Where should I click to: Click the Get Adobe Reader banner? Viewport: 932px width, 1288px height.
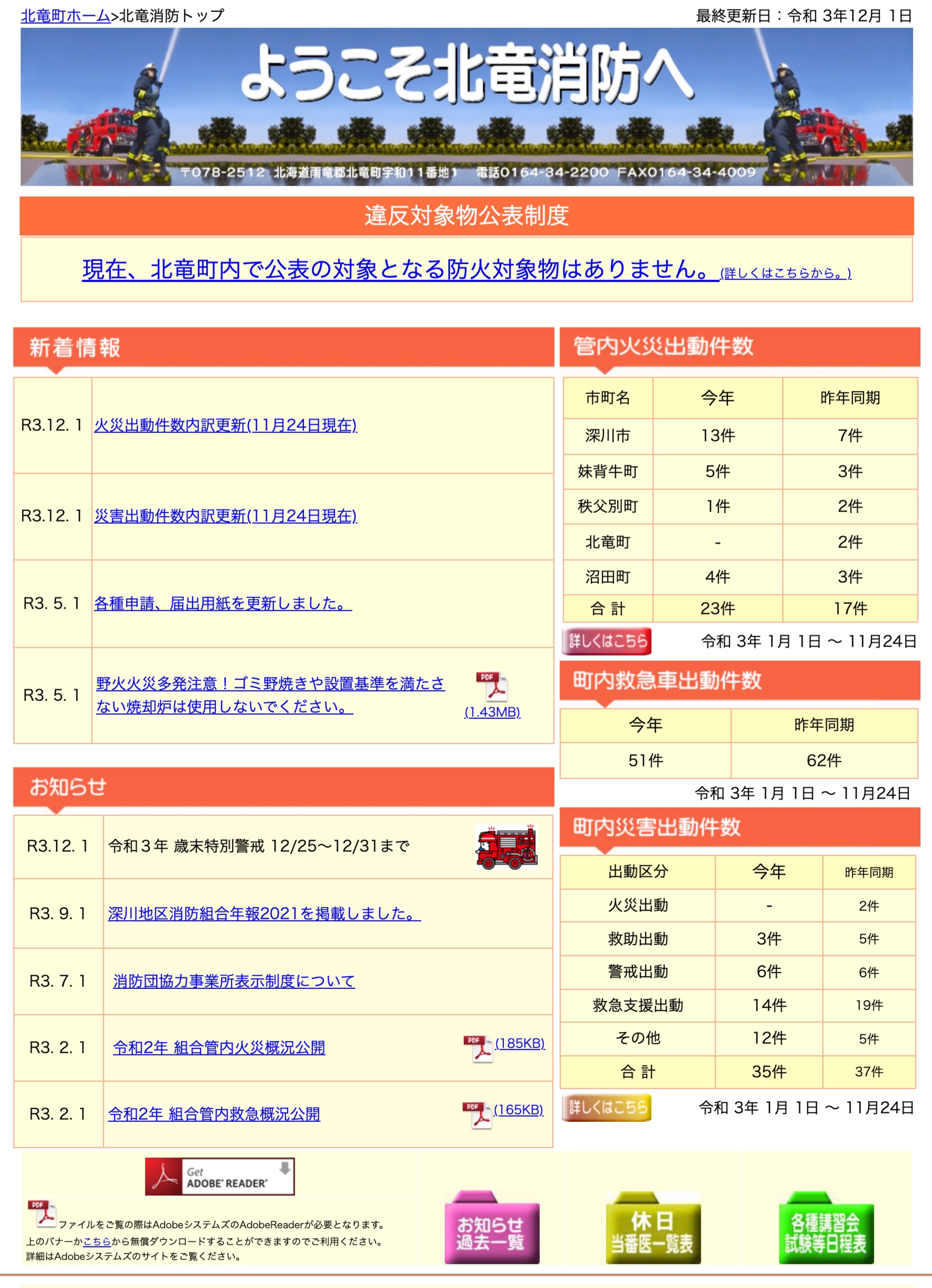[220, 1176]
